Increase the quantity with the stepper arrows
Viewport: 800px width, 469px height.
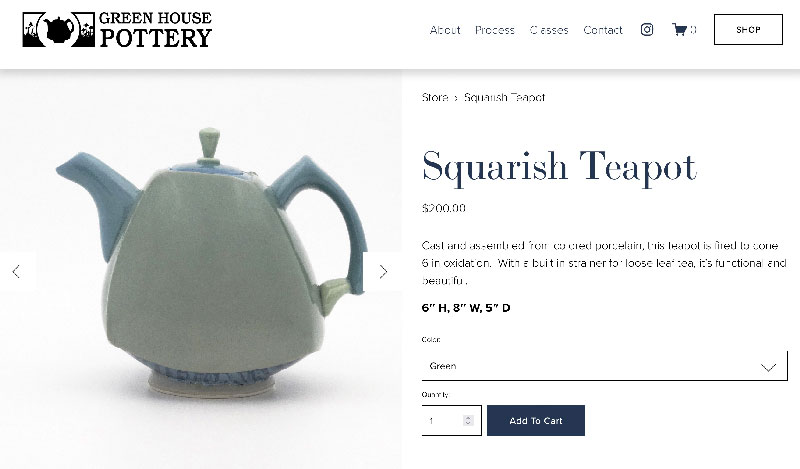coord(468,417)
